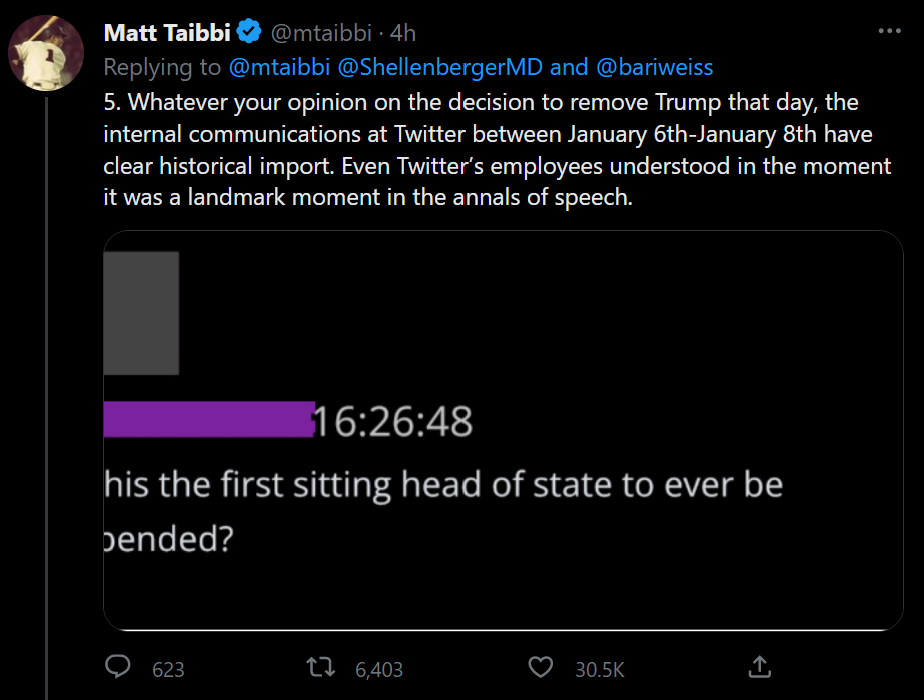
Task: Click the gray redacted box in image
Action: coord(141,313)
